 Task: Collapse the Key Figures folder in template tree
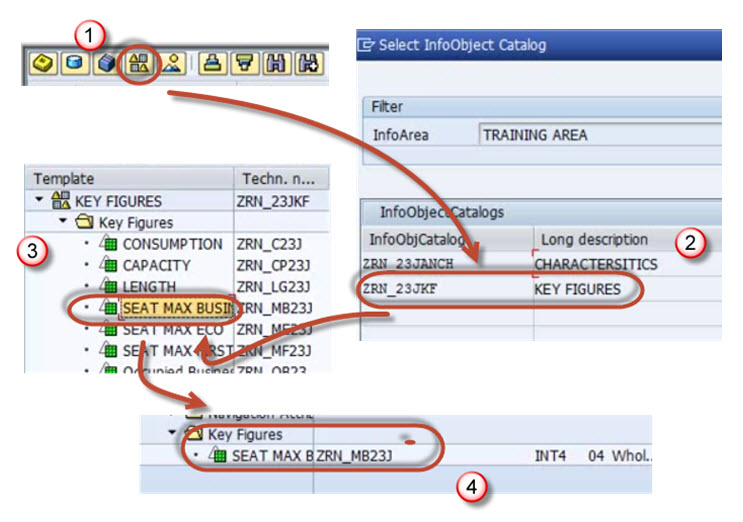[x=62, y=222]
